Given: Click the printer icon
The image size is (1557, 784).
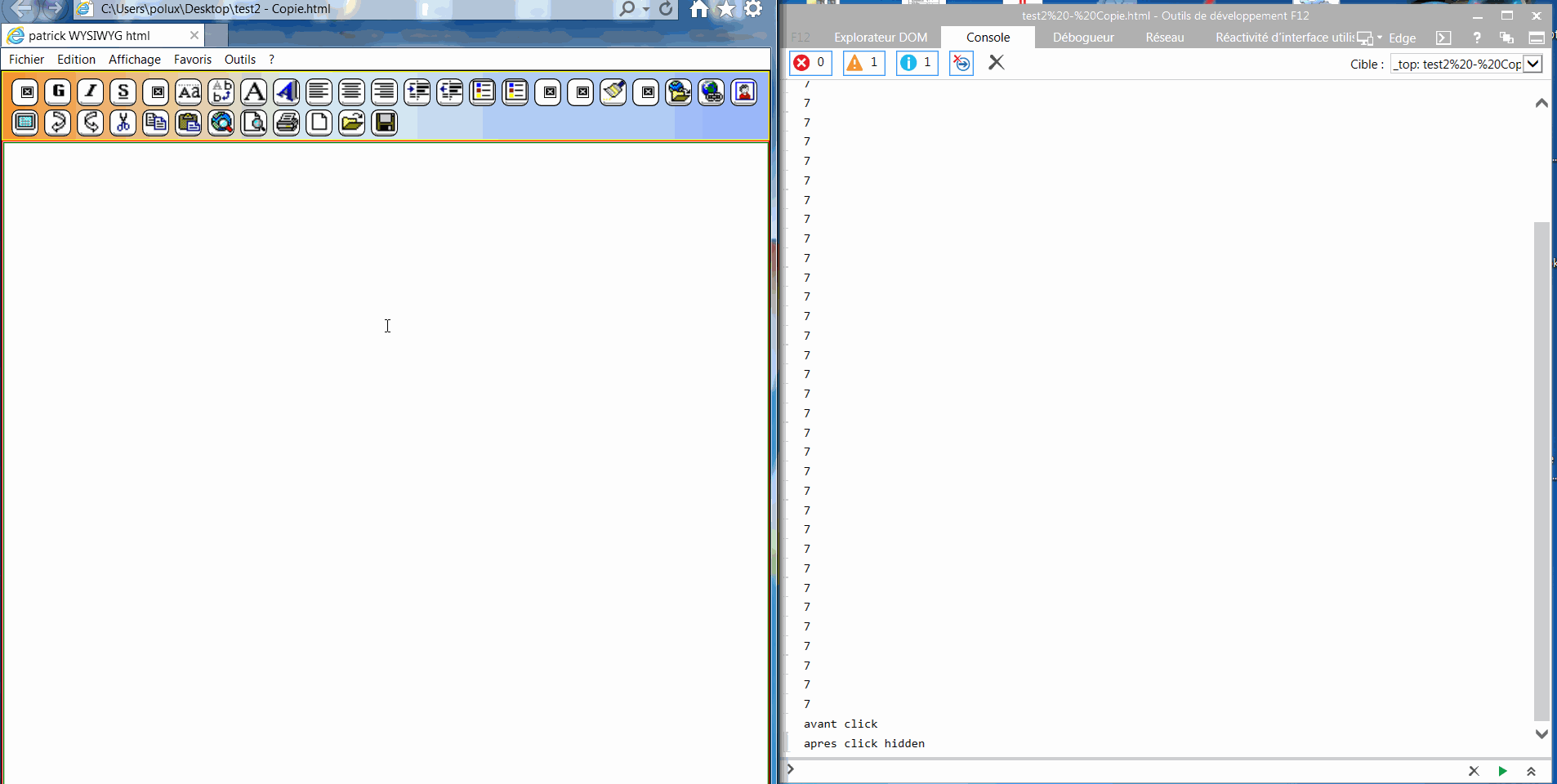Looking at the screenshot, I should click(287, 122).
